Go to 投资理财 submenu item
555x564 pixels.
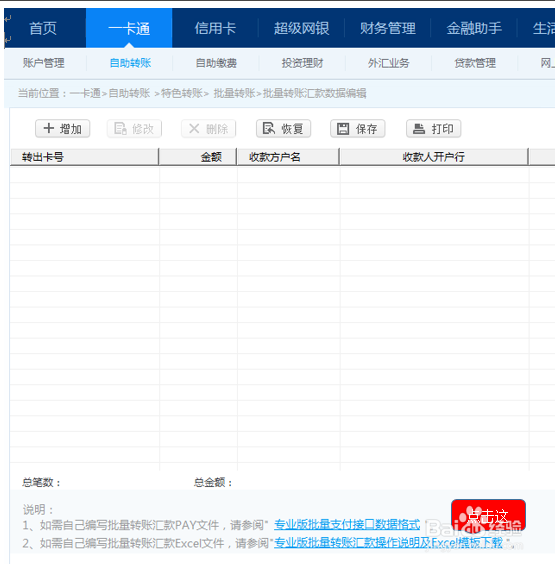tap(302, 63)
